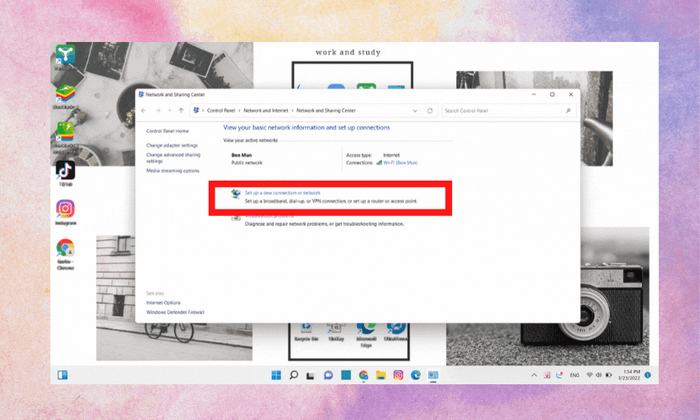Go forward in the Control Panel window

tap(158, 111)
